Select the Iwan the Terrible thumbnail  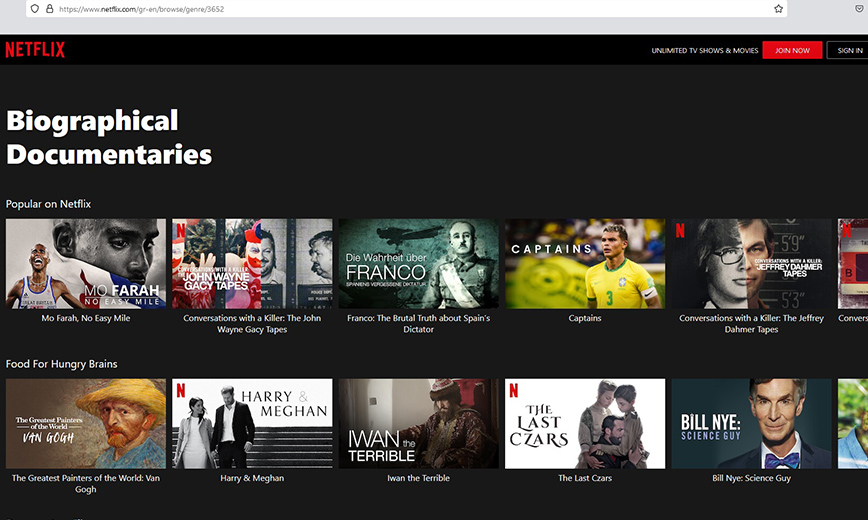tap(418, 423)
